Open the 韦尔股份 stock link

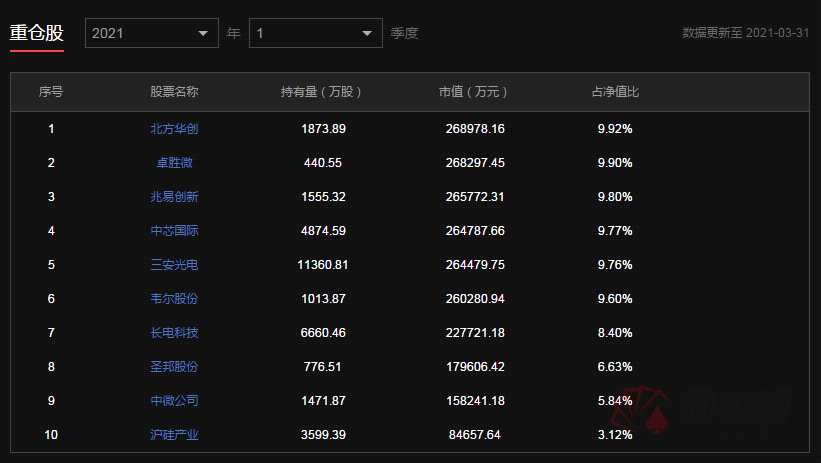174,299
